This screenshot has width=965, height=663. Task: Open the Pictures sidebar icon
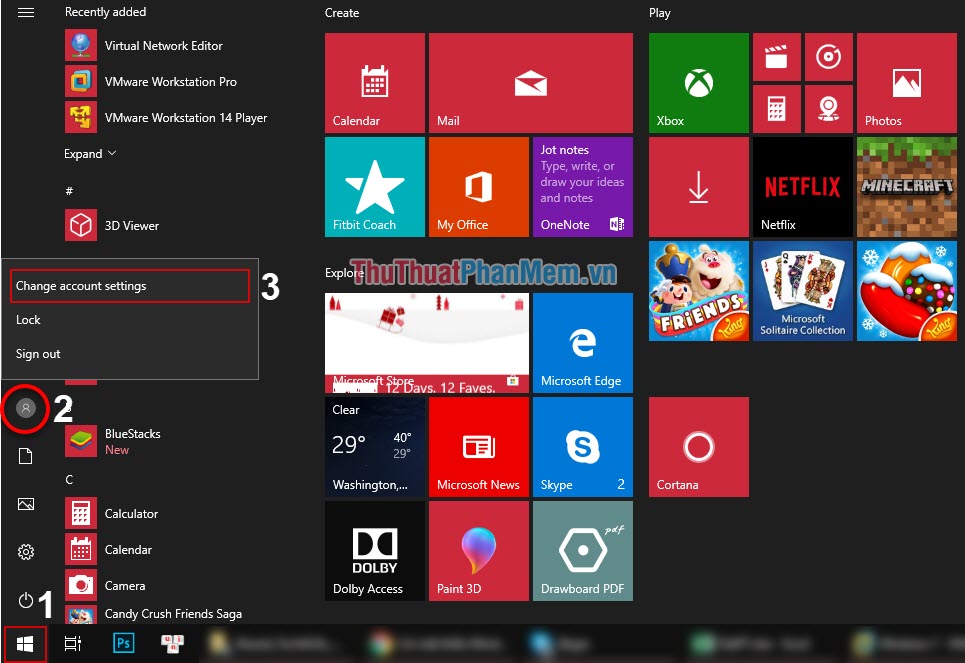pyautogui.click(x=25, y=504)
